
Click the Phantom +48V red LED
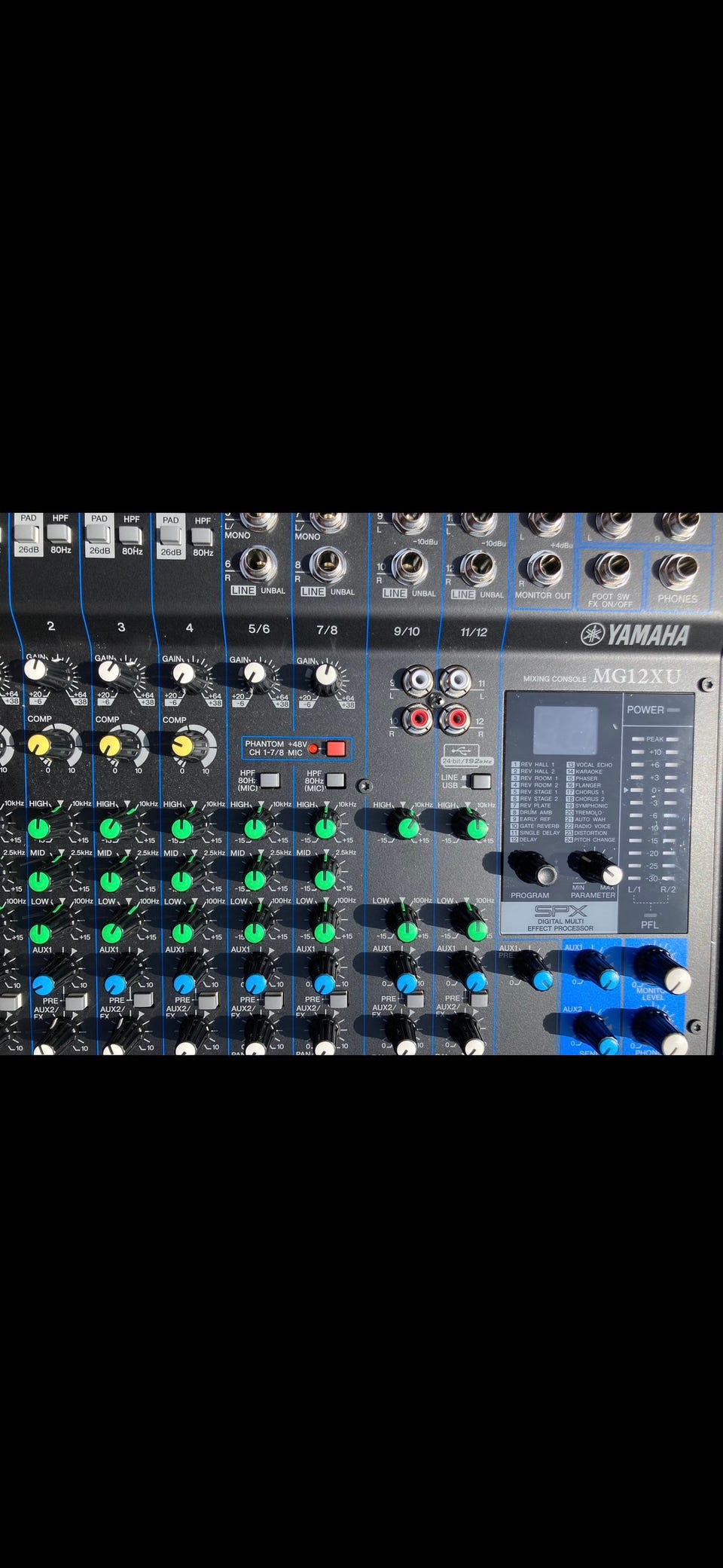pos(313,749)
